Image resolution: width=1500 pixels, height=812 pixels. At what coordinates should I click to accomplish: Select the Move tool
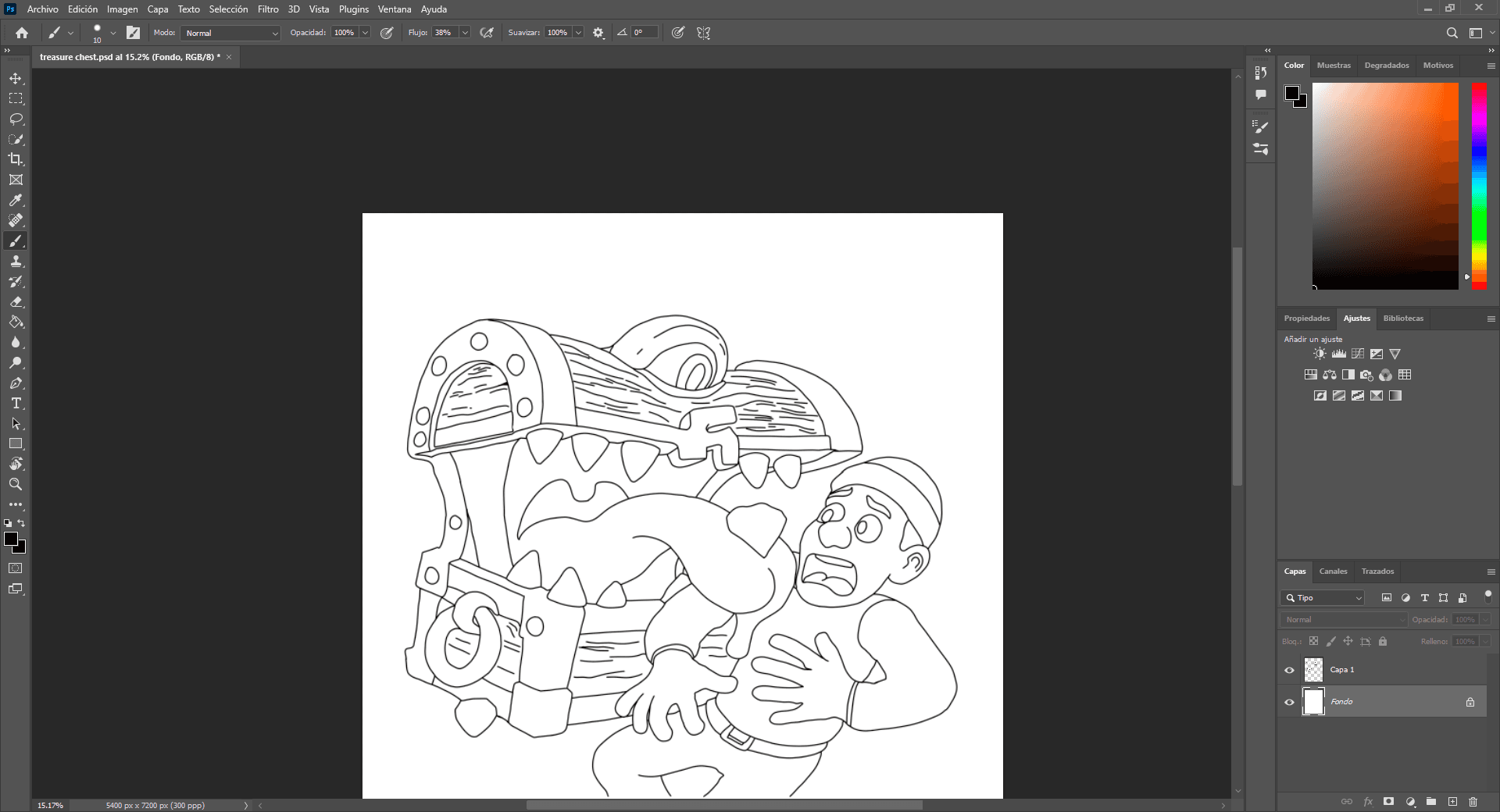[16, 79]
